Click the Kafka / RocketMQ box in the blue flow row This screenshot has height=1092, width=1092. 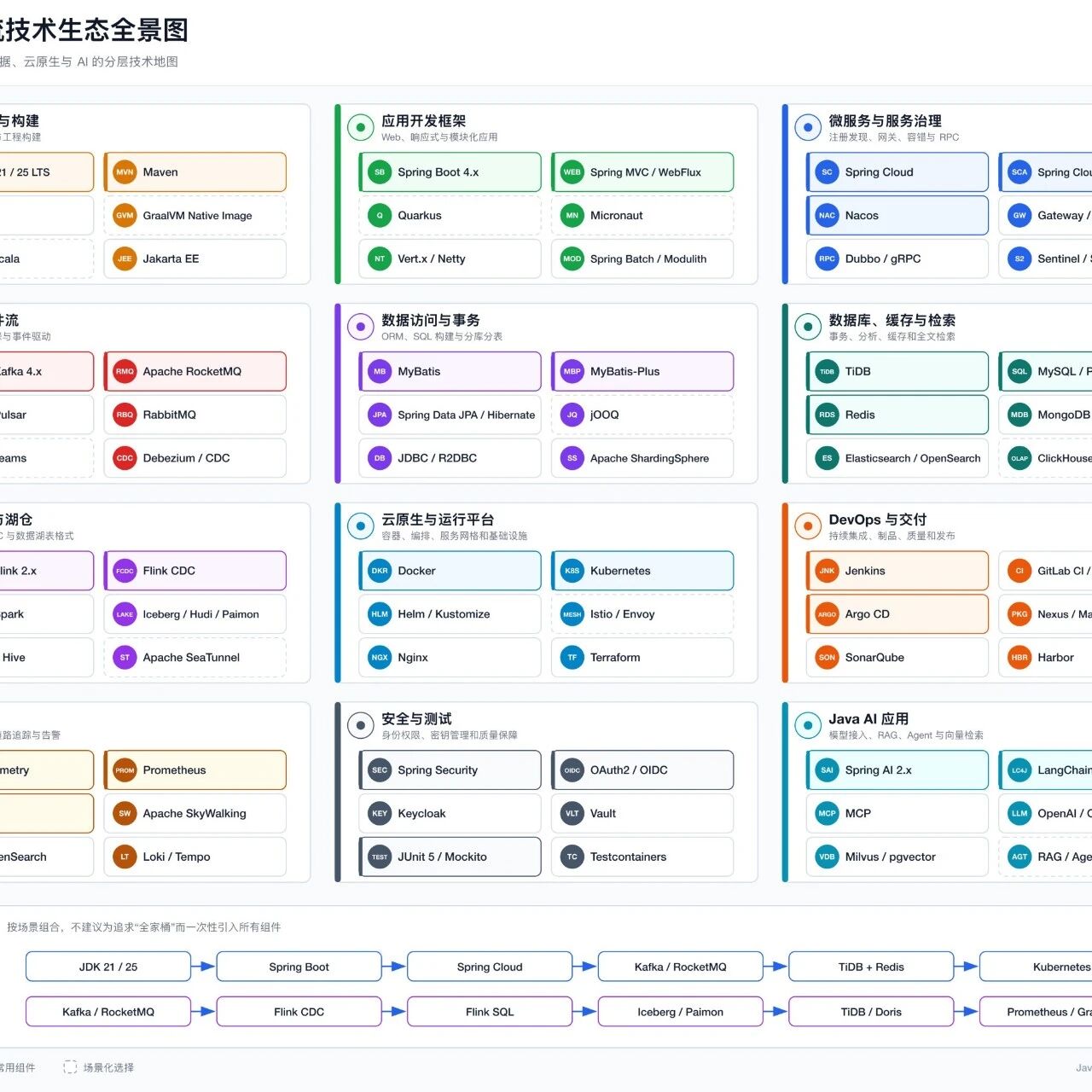click(x=681, y=967)
